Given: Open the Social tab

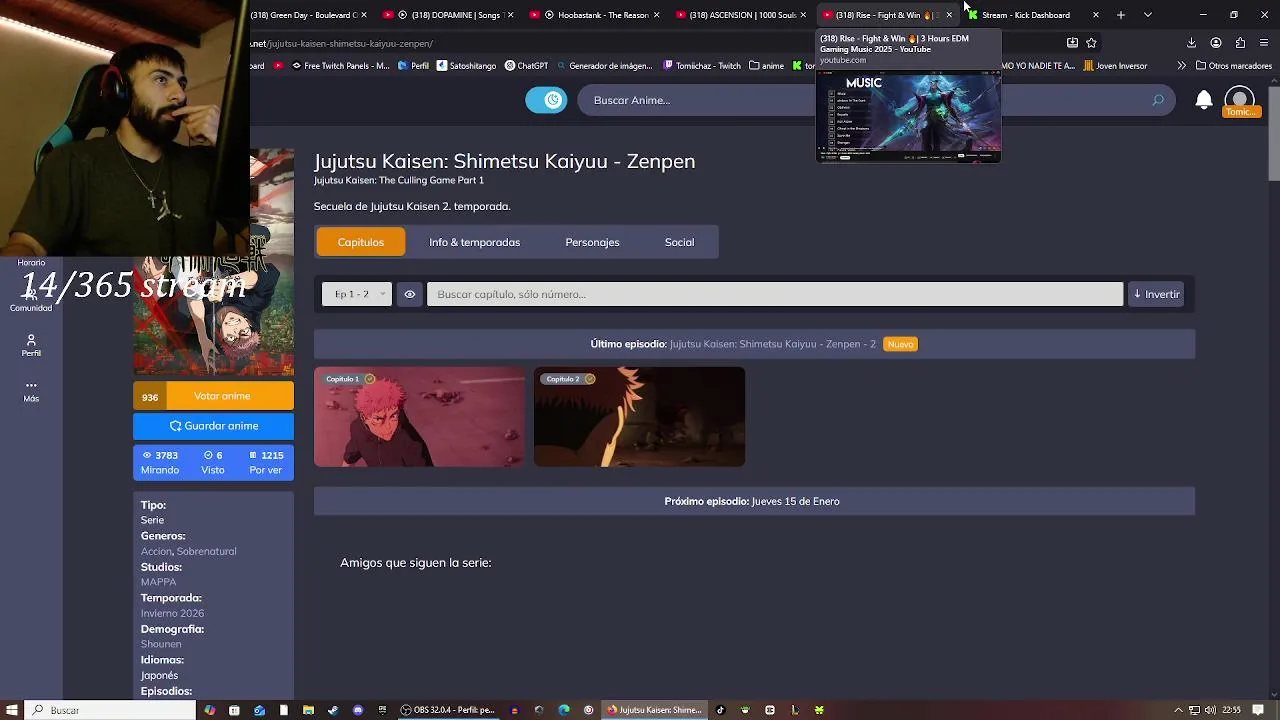Looking at the screenshot, I should (679, 242).
